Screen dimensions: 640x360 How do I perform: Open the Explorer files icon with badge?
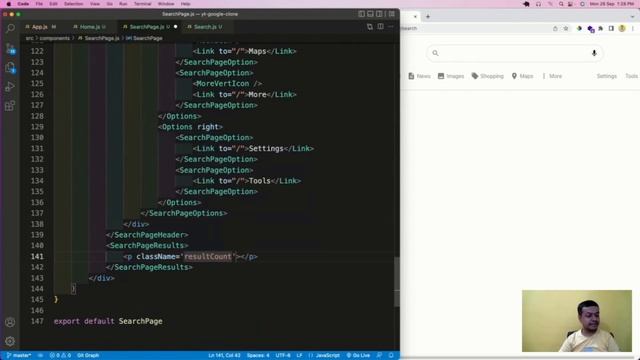pyautogui.click(x=10, y=67)
